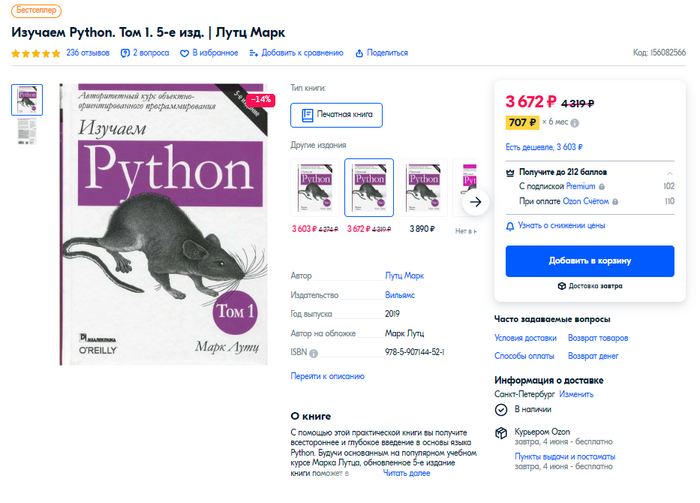Expand book description with Читать далее
The width and height of the screenshot is (700, 503).
[406, 473]
